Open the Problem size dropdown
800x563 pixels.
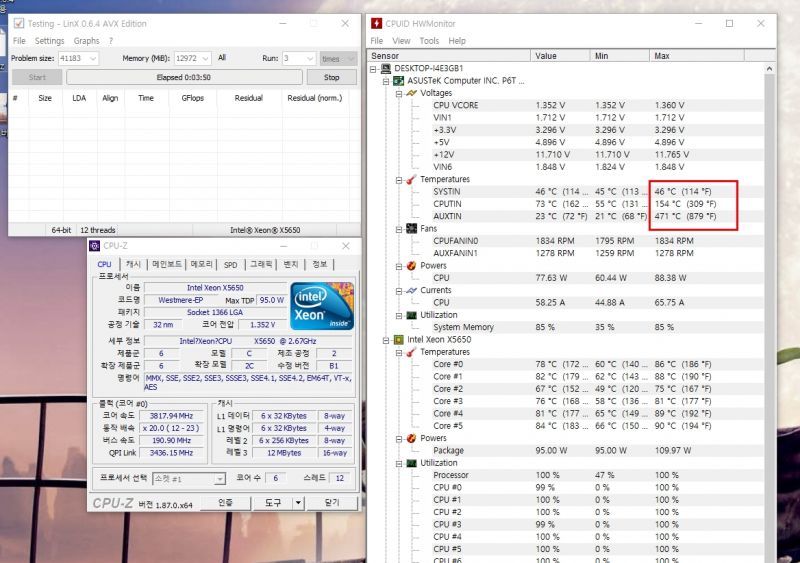tap(93, 58)
